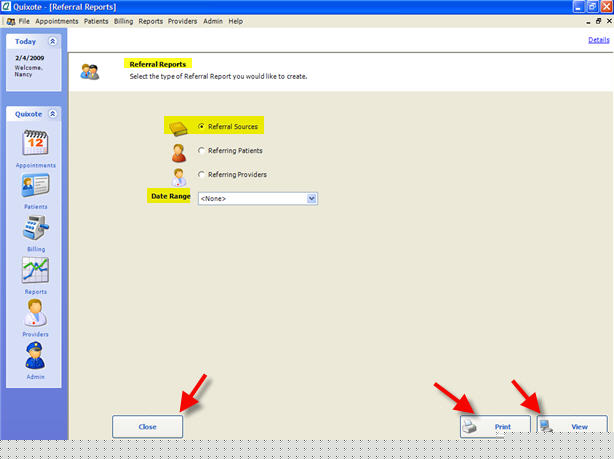Screen dimensions: 614x459
Task: Click the red-shirt Referring Patients icon
Action: (179, 153)
